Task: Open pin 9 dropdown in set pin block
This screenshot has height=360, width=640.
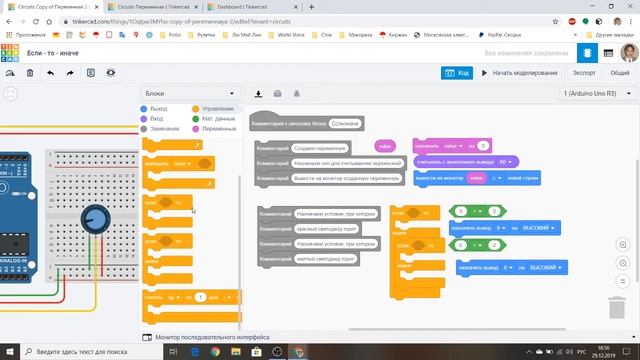Action: click(x=501, y=228)
